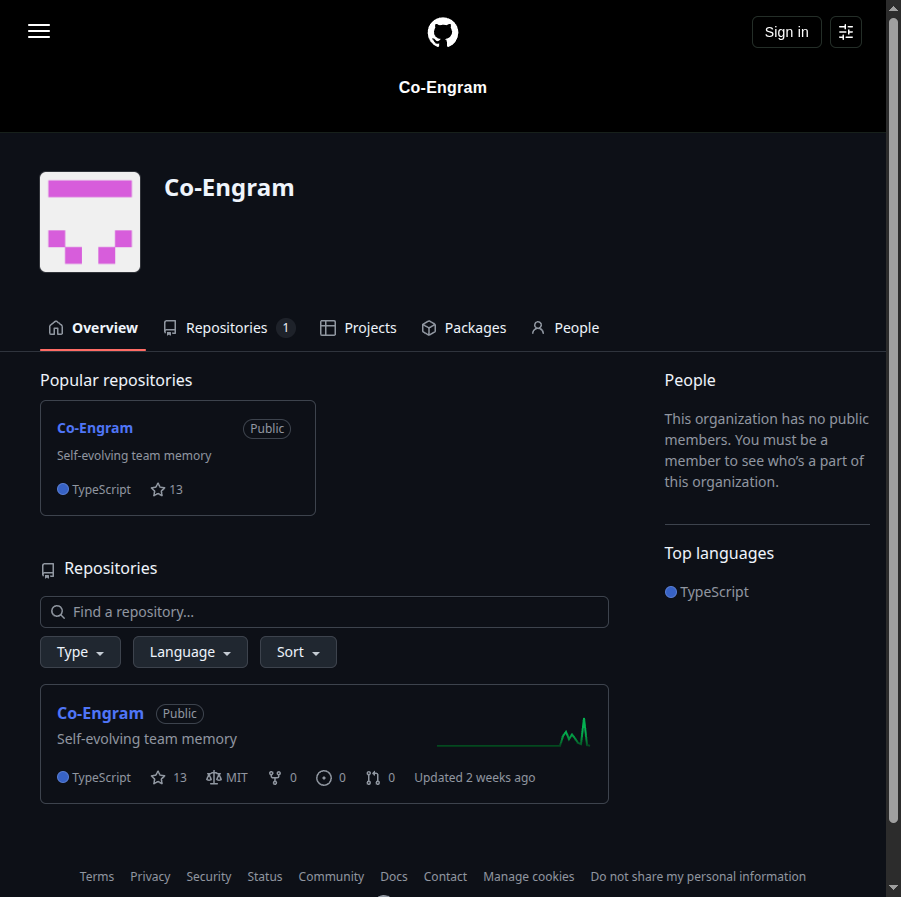The height and width of the screenshot is (897, 901).
Task: Click the table icon in Projects tab
Action: pyautogui.click(x=328, y=328)
